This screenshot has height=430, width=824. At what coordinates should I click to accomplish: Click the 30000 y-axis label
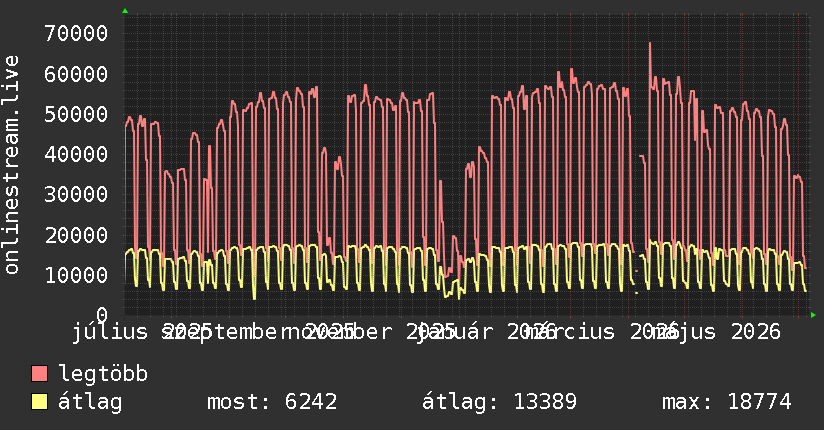(x=76, y=194)
